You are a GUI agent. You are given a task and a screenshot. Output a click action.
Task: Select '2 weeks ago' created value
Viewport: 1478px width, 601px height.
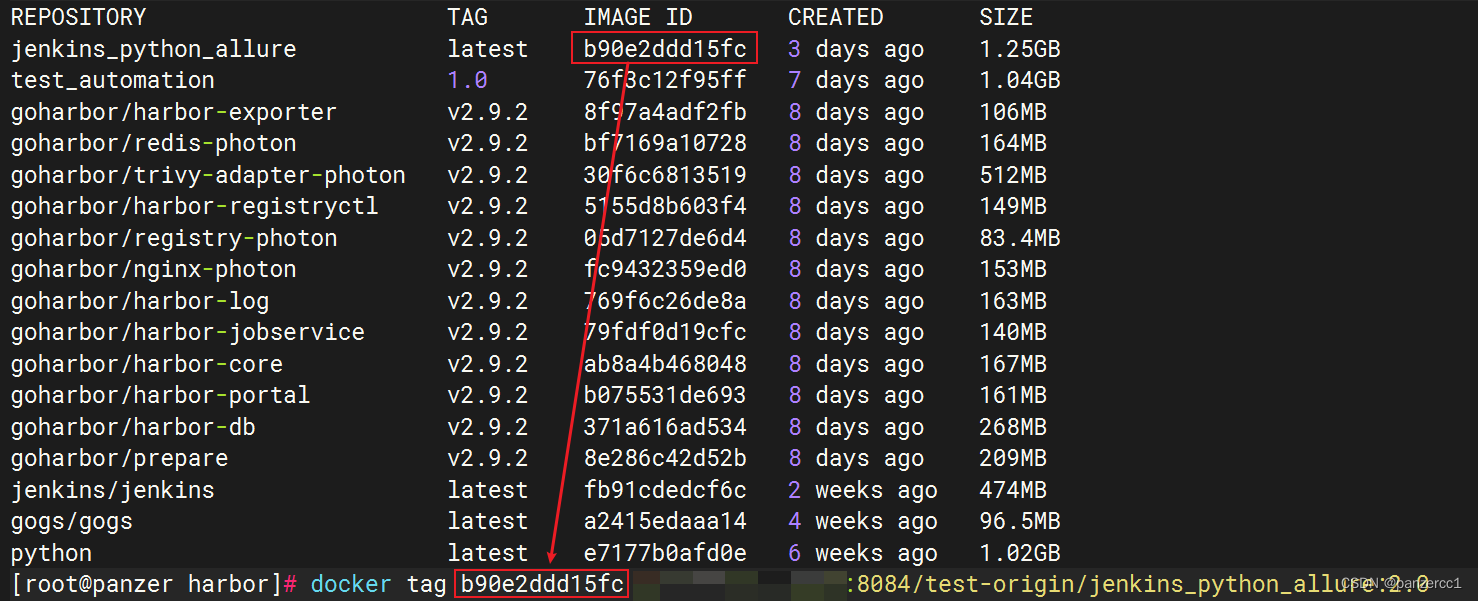[863, 490]
